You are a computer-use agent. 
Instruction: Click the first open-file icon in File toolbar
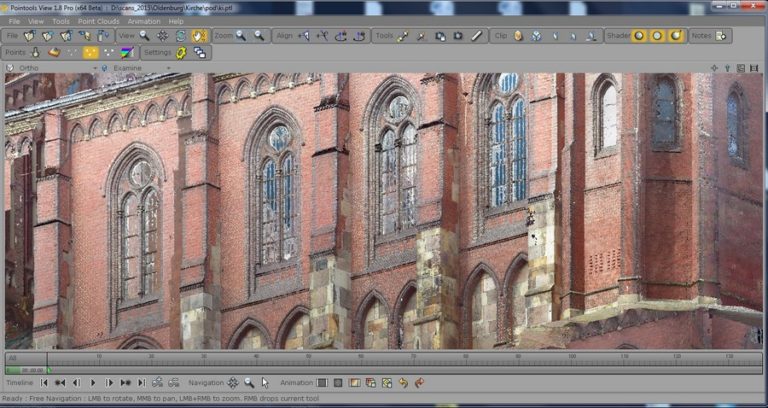30,36
